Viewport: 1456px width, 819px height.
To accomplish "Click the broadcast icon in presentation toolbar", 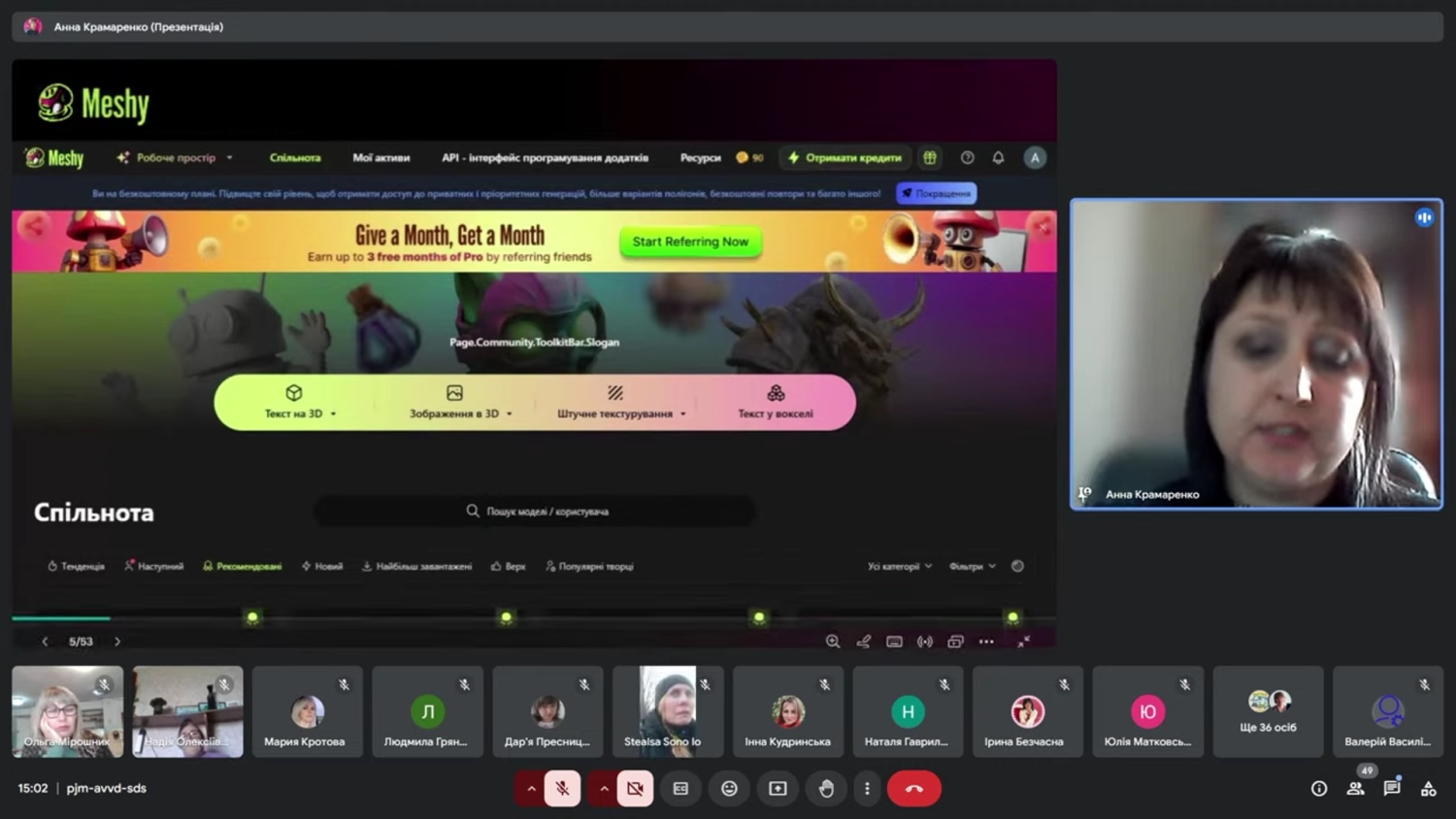I will click(x=925, y=641).
